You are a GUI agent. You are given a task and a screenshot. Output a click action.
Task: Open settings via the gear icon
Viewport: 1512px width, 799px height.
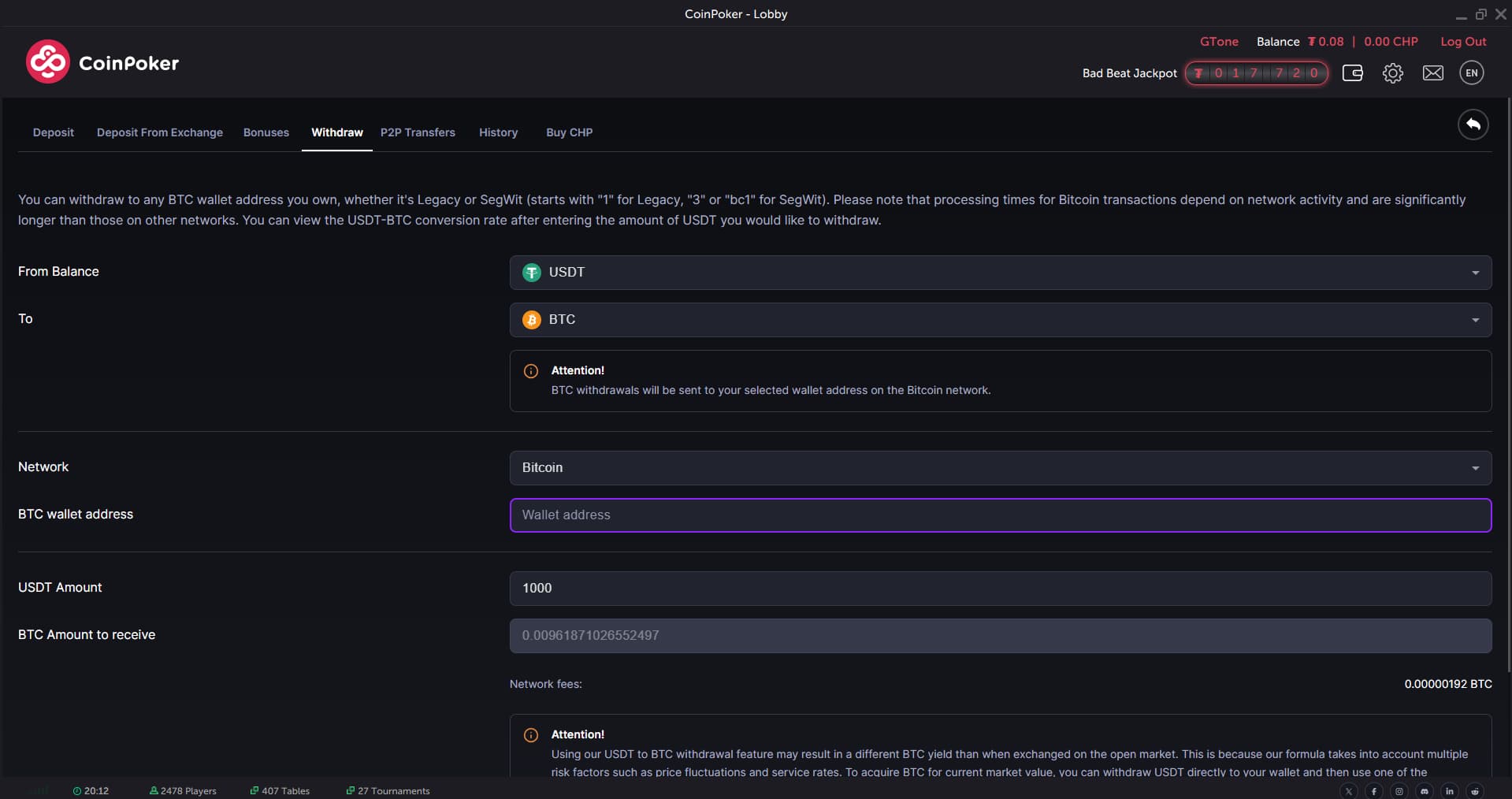[x=1392, y=73]
